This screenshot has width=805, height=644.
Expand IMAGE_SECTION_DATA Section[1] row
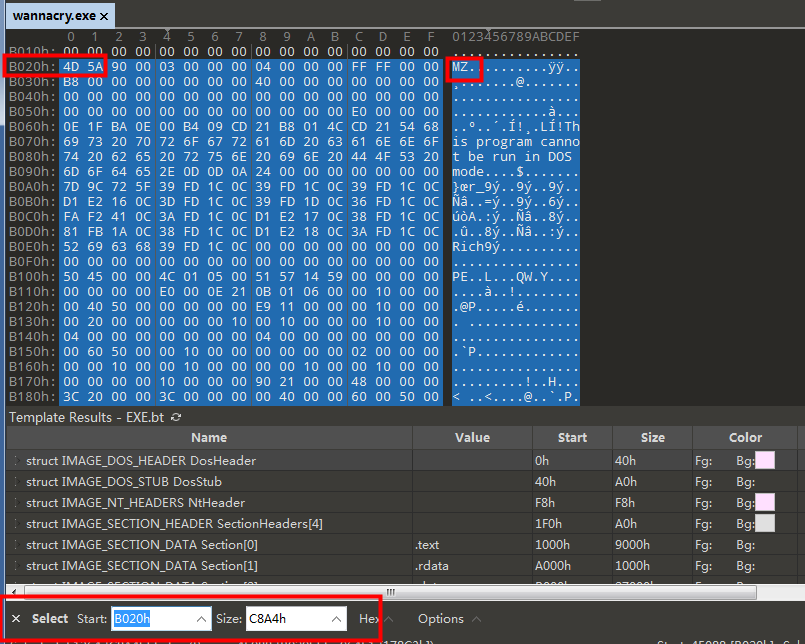(x=17, y=566)
